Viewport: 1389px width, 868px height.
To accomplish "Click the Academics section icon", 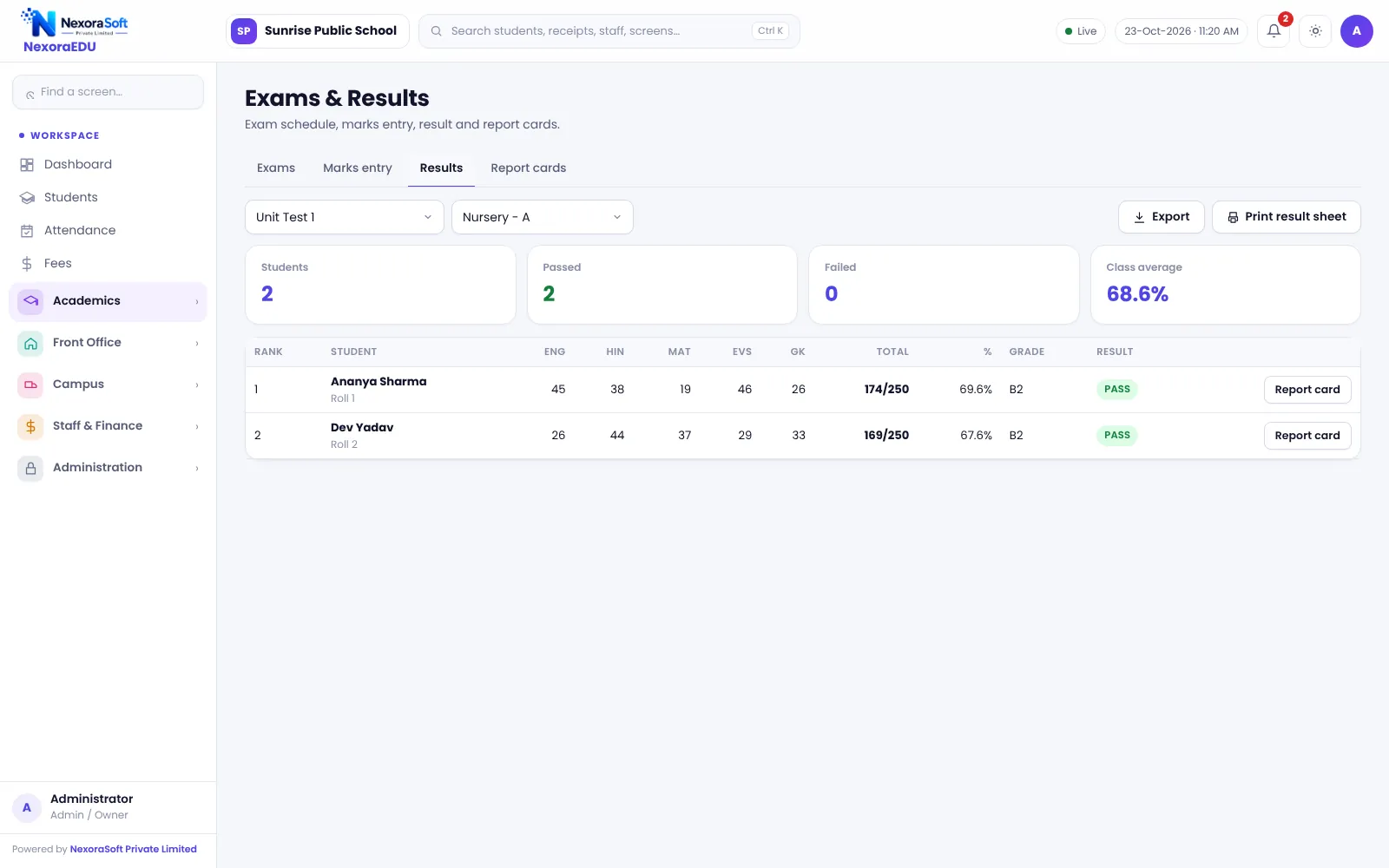I will point(30,301).
